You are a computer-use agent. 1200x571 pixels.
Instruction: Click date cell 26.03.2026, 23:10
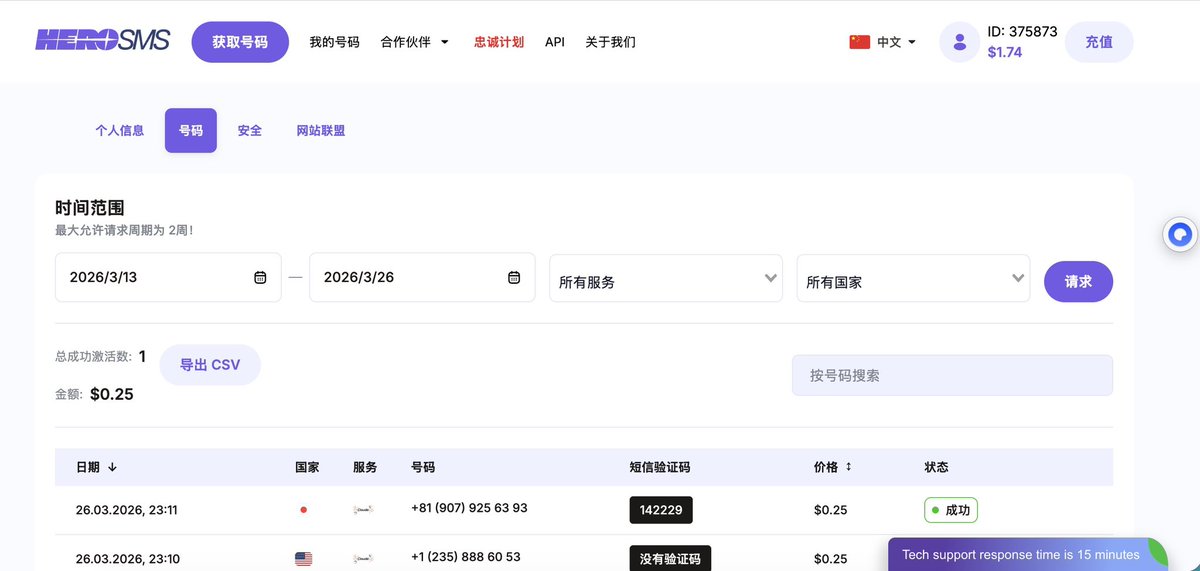128,559
